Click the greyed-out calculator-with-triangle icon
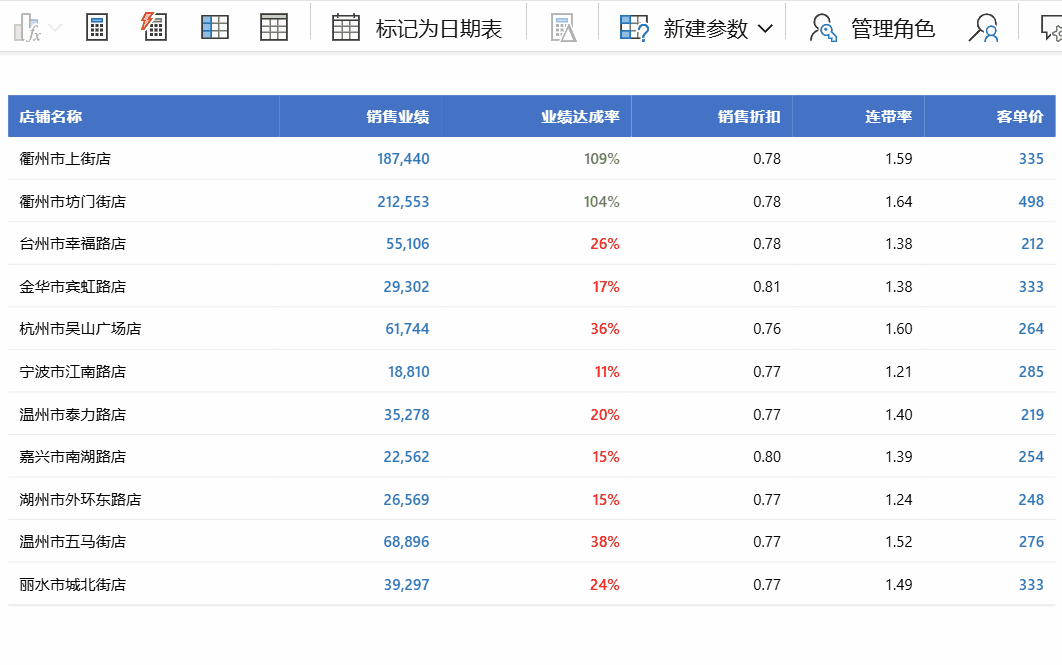Image resolution: width=1062 pixels, height=665 pixels. pos(564,28)
